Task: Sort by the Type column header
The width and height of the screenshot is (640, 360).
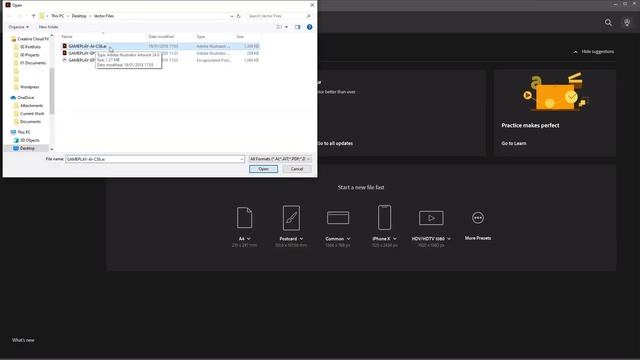Action: click(x=200, y=37)
